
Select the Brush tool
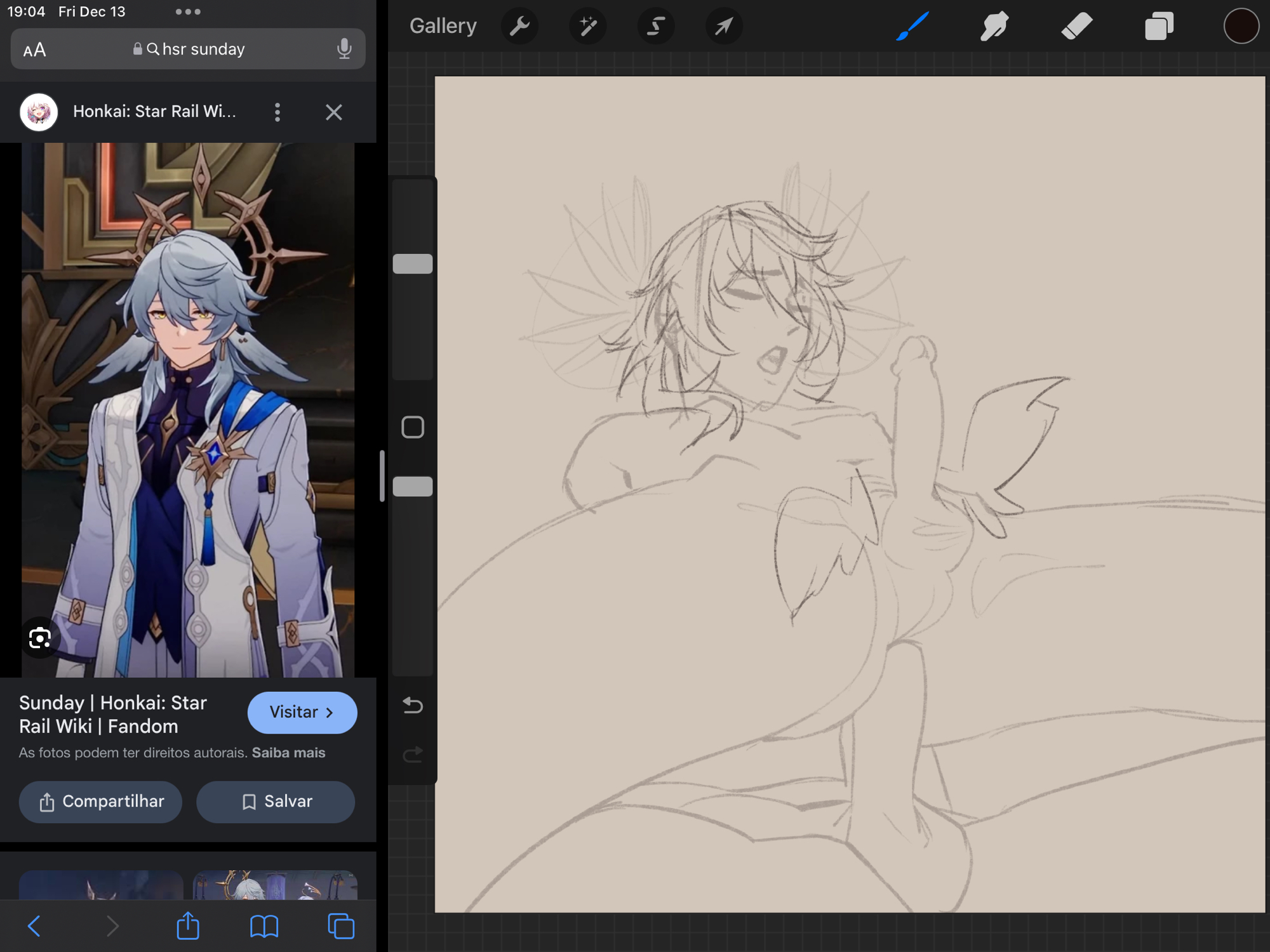[912, 26]
